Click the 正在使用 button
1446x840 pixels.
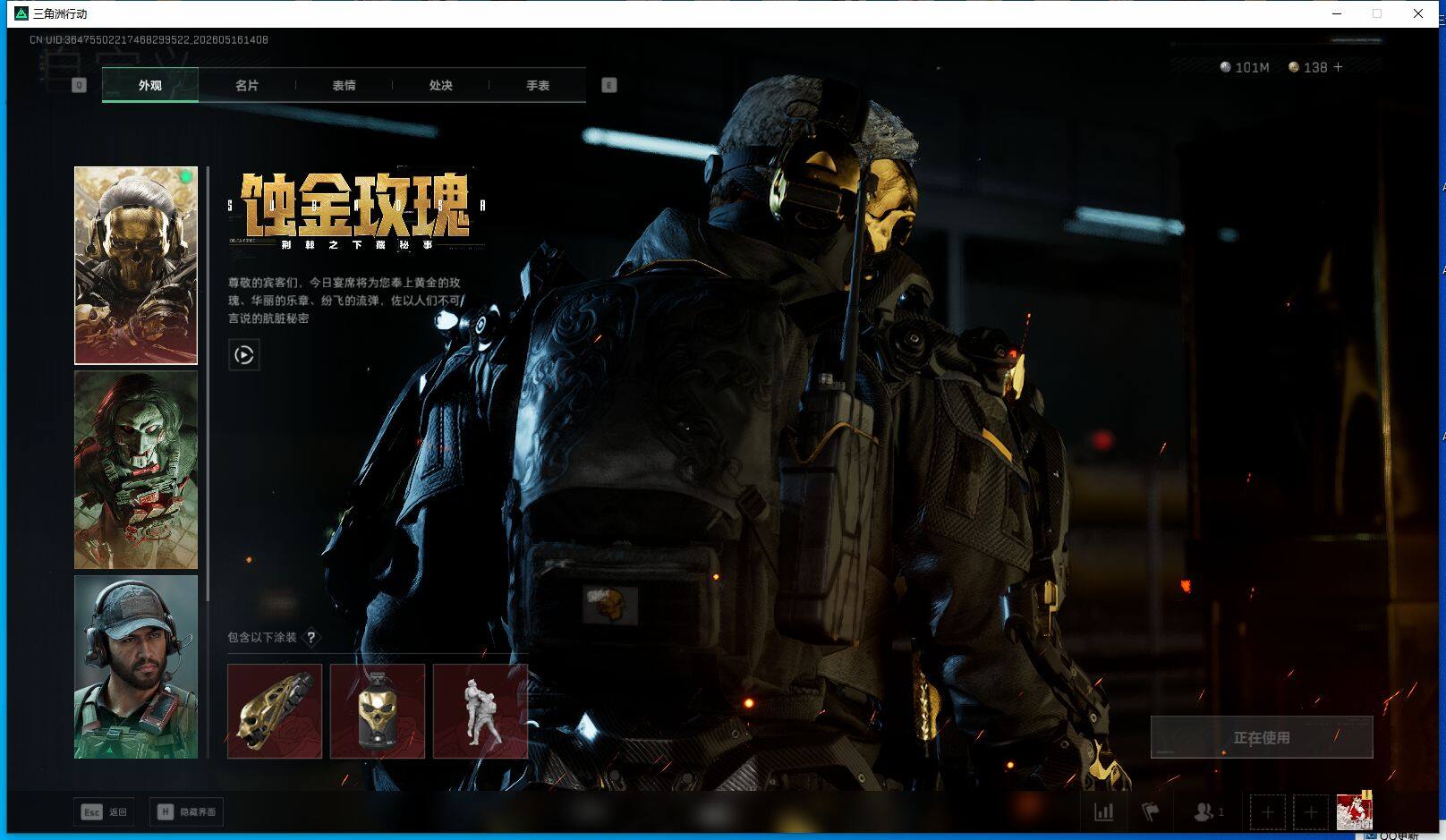pyautogui.click(x=1262, y=737)
